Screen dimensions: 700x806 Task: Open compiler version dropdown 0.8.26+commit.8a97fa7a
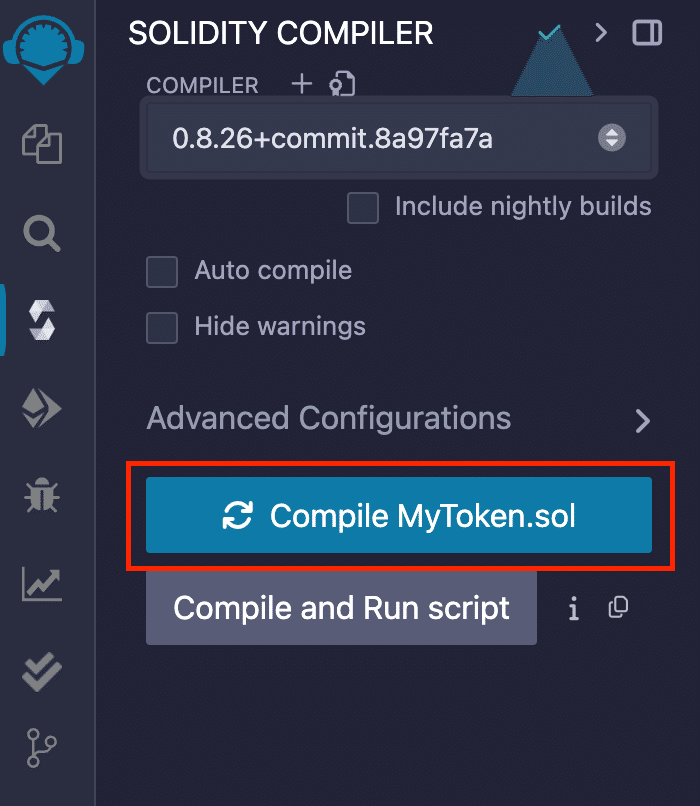[x=399, y=138]
